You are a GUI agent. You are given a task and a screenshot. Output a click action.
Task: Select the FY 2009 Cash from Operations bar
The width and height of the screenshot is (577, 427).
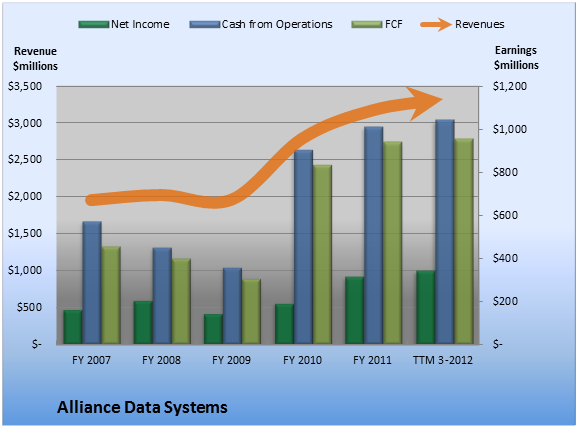[x=232, y=306]
